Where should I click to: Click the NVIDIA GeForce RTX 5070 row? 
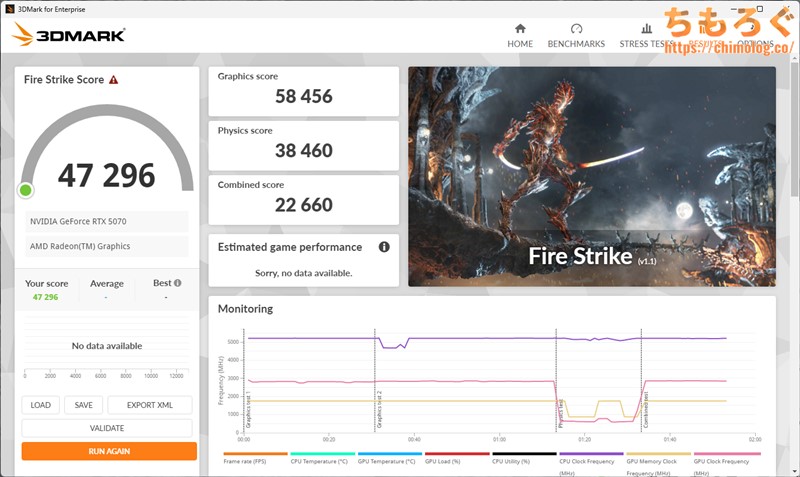pyautogui.click(x=107, y=221)
